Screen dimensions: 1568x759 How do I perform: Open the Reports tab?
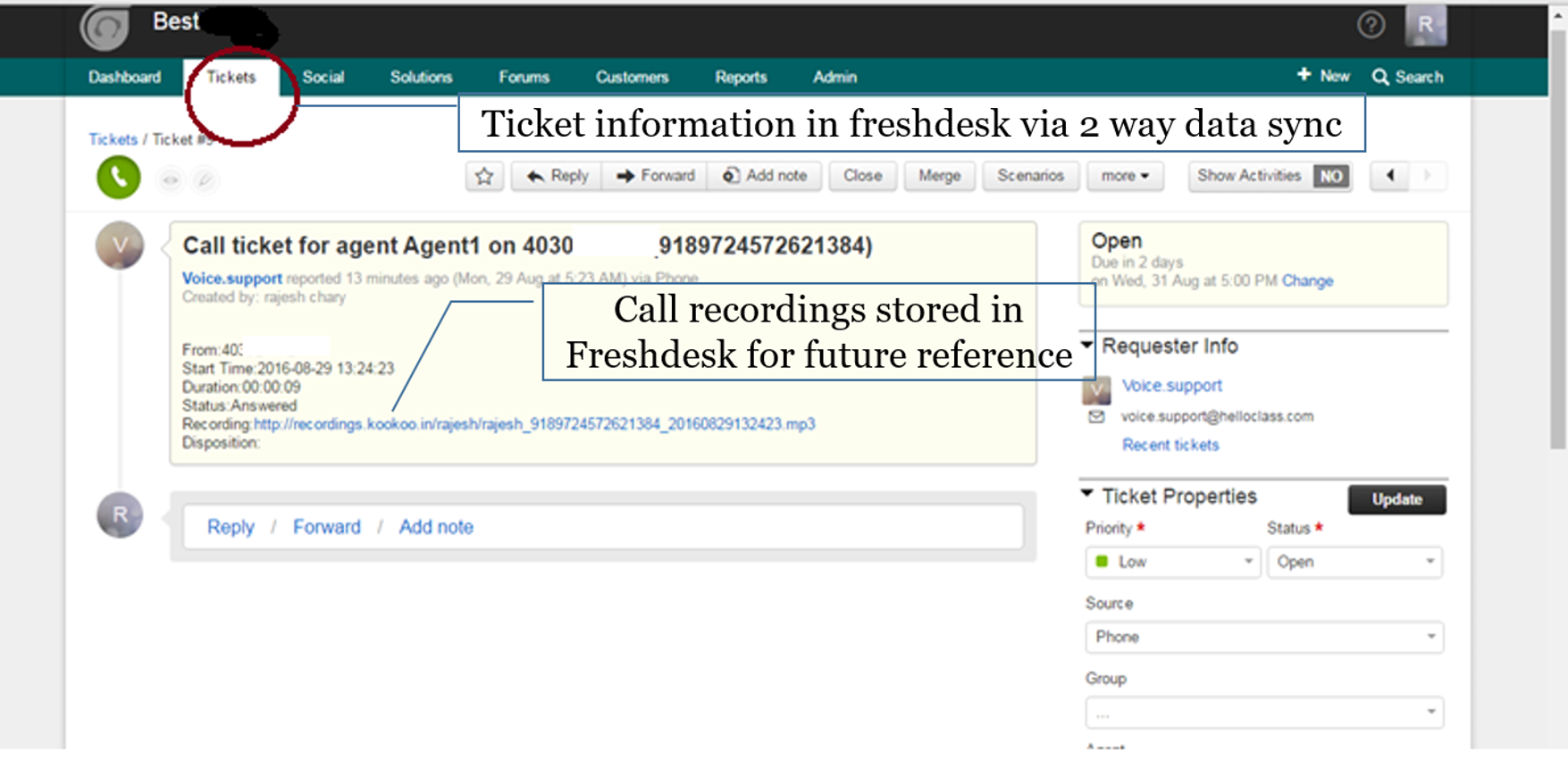point(741,77)
